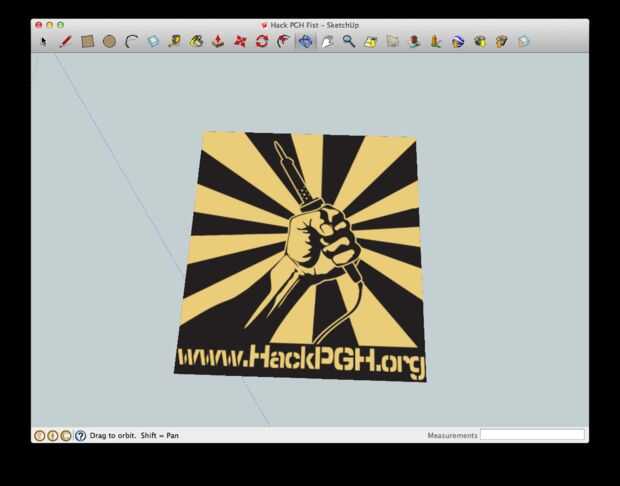Click the orange building toolbar icon
Viewport: 620px width, 486px height.
coord(436,41)
